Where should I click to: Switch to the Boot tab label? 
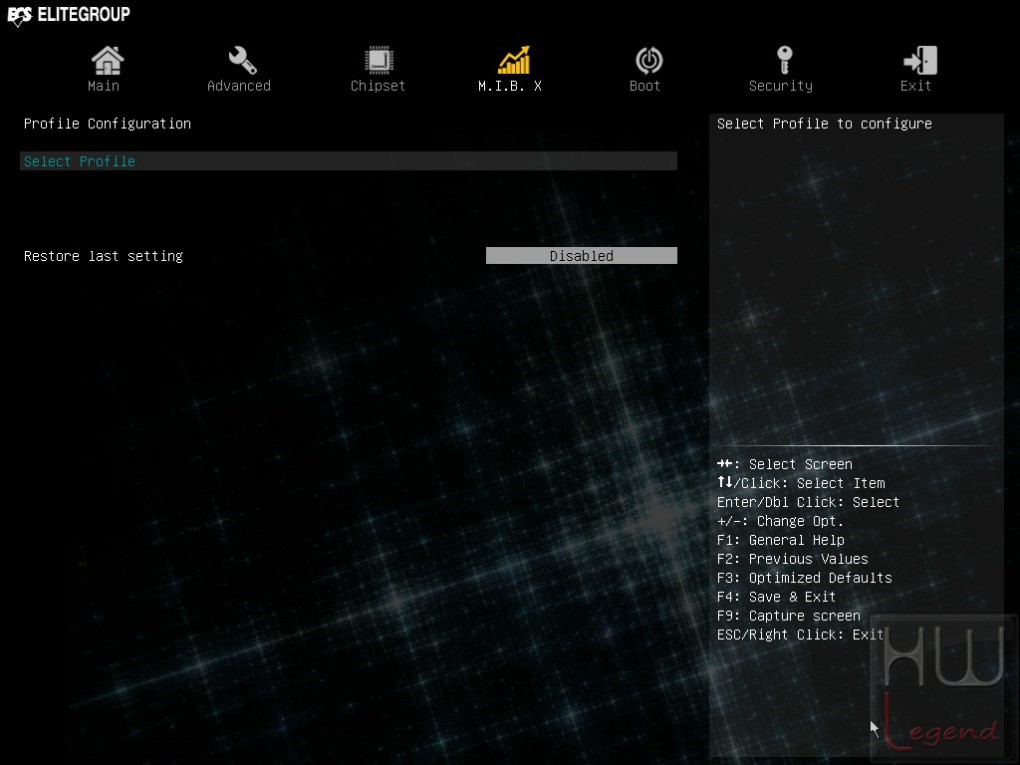tap(645, 86)
